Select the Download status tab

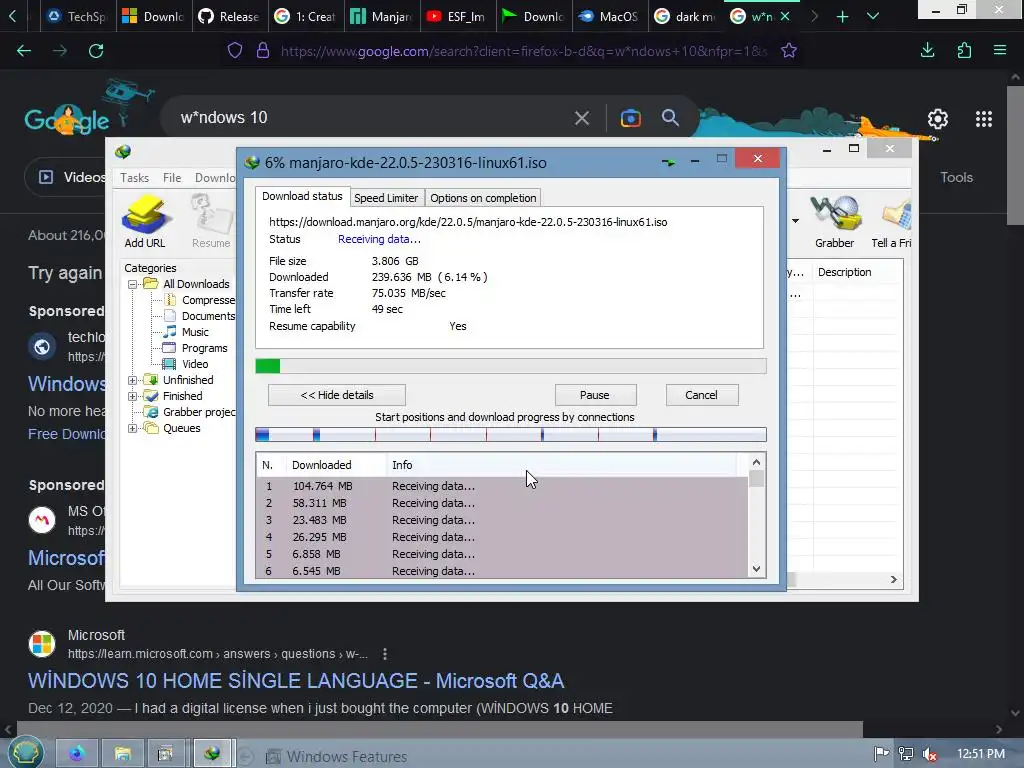pos(302,196)
